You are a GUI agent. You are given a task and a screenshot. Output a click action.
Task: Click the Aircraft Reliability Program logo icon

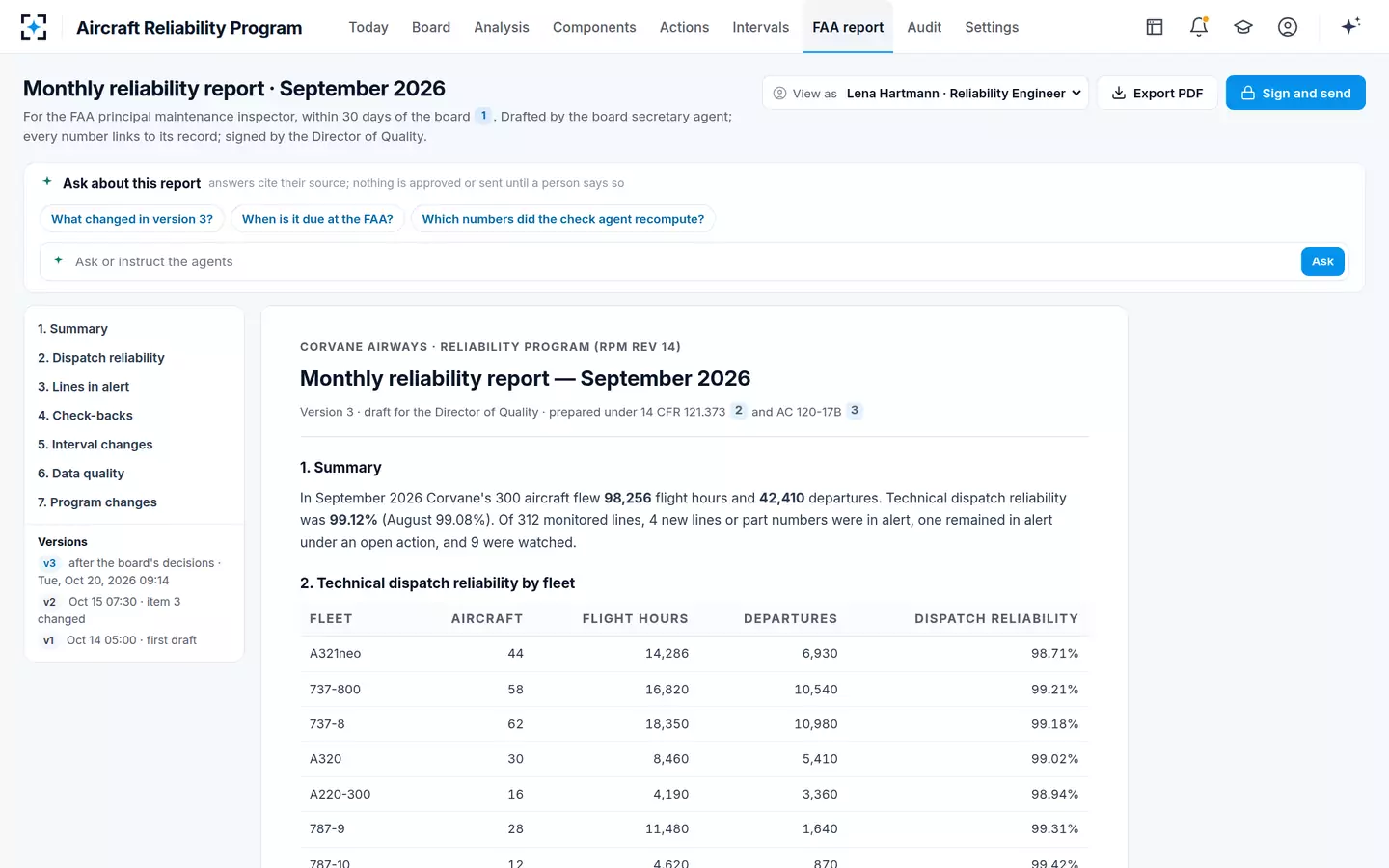(x=34, y=27)
